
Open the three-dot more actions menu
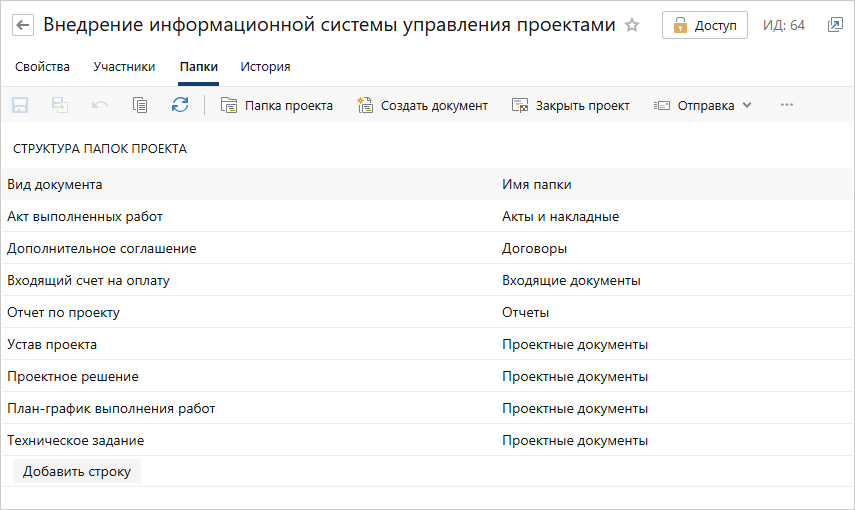point(786,105)
